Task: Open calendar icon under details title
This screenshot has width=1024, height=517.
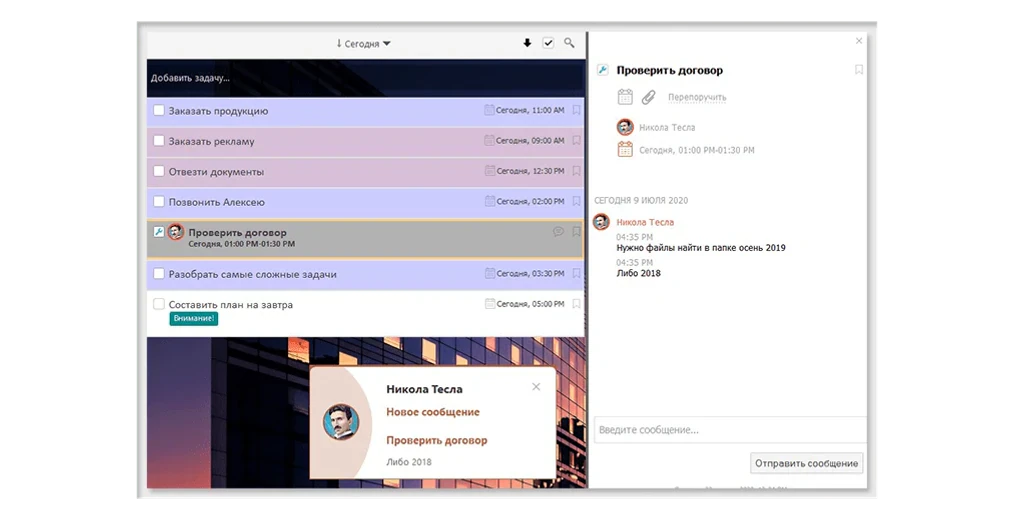Action: coord(625,97)
